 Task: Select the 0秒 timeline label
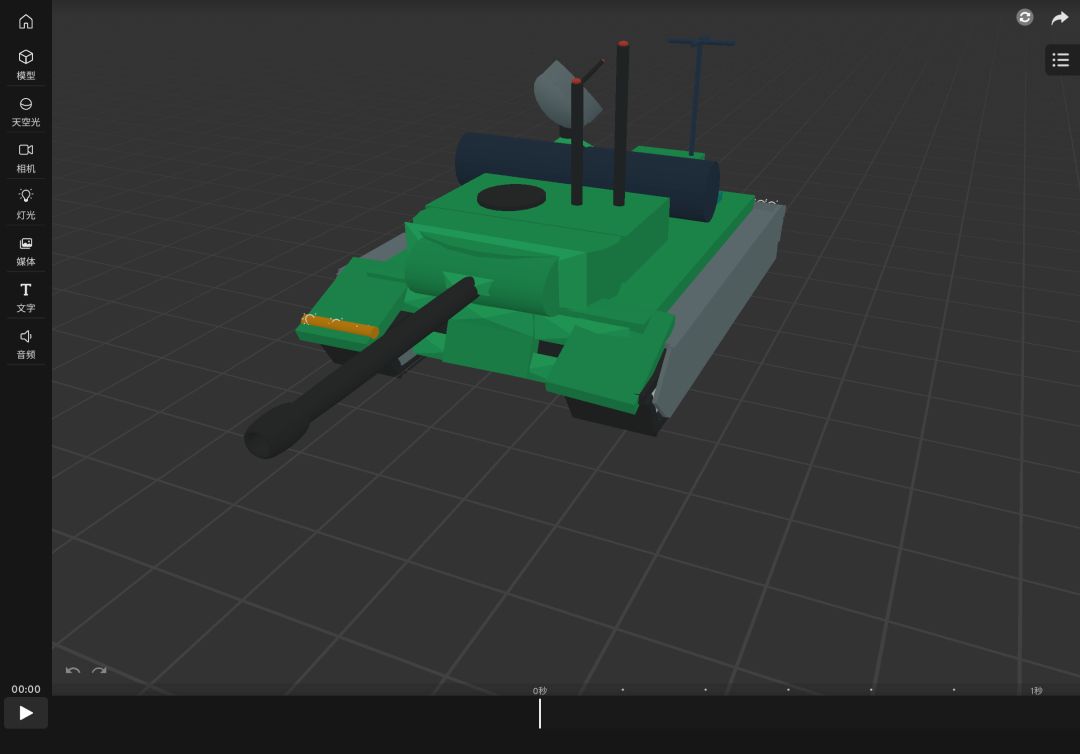coord(540,691)
